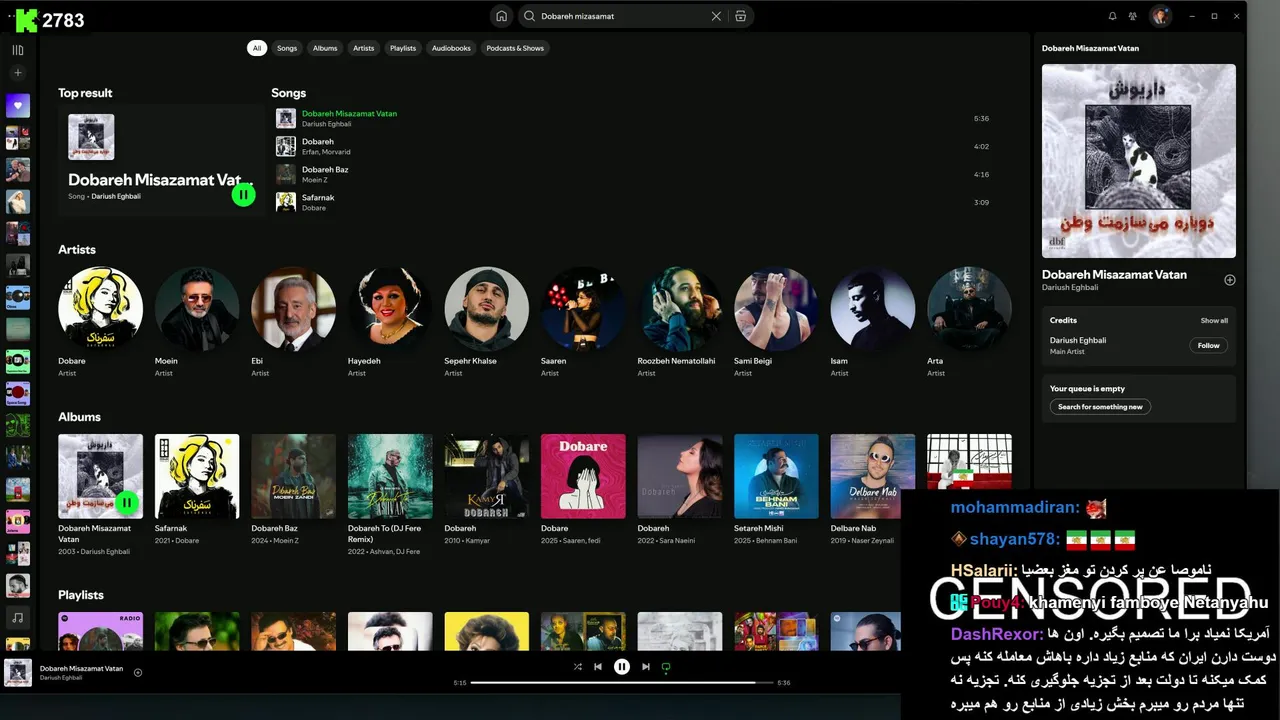Click the Songs section heading
The height and width of the screenshot is (720, 1280).
point(288,93)
